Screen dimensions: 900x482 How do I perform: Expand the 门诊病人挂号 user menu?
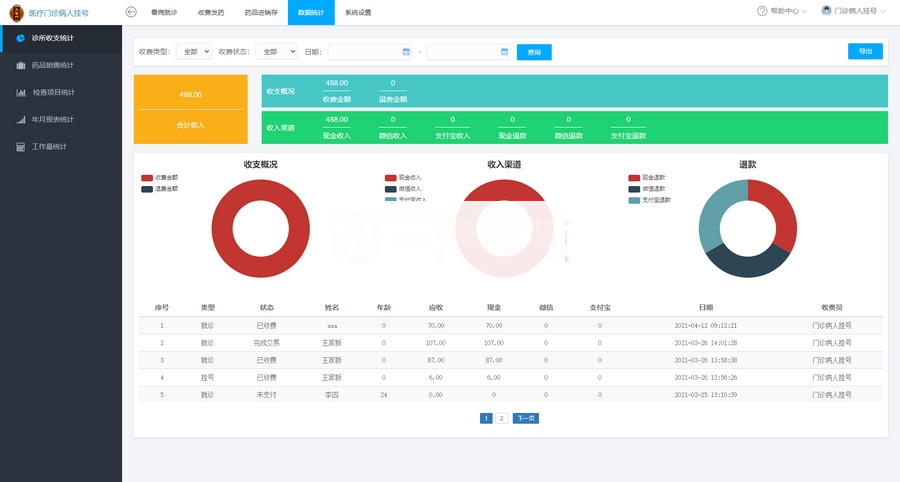pyautogui.click(x=853, y=11)
